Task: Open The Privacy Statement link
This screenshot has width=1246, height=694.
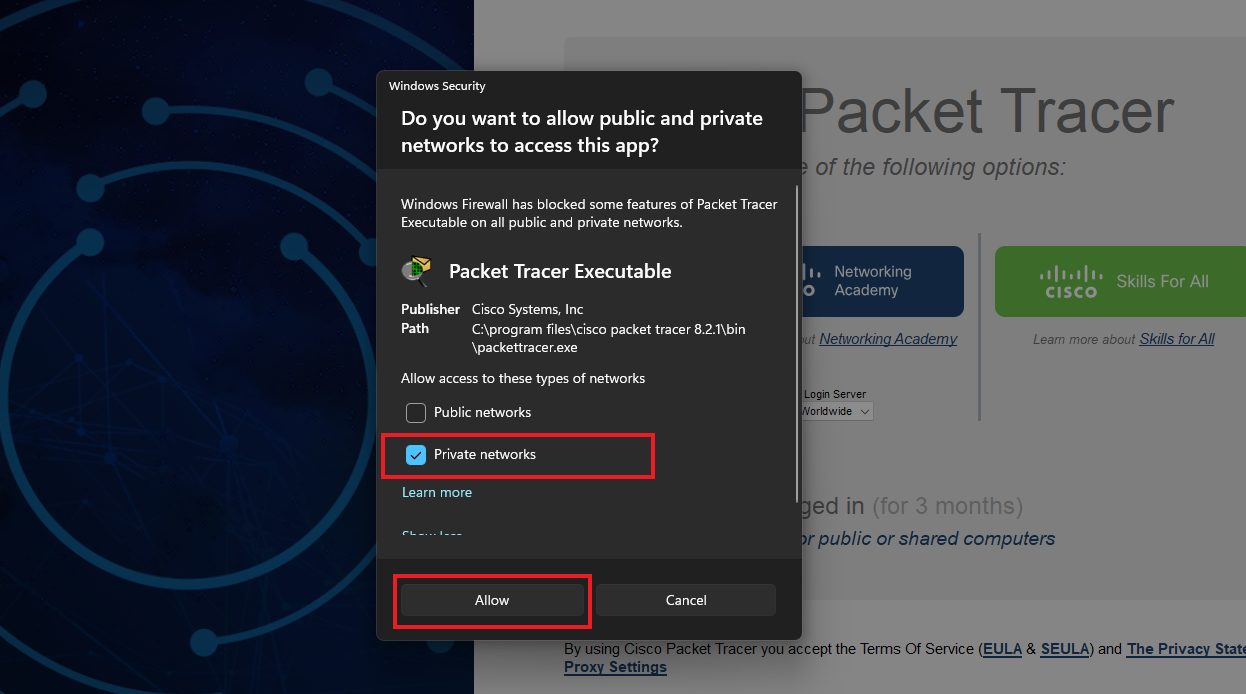Action: (1186, 649)
